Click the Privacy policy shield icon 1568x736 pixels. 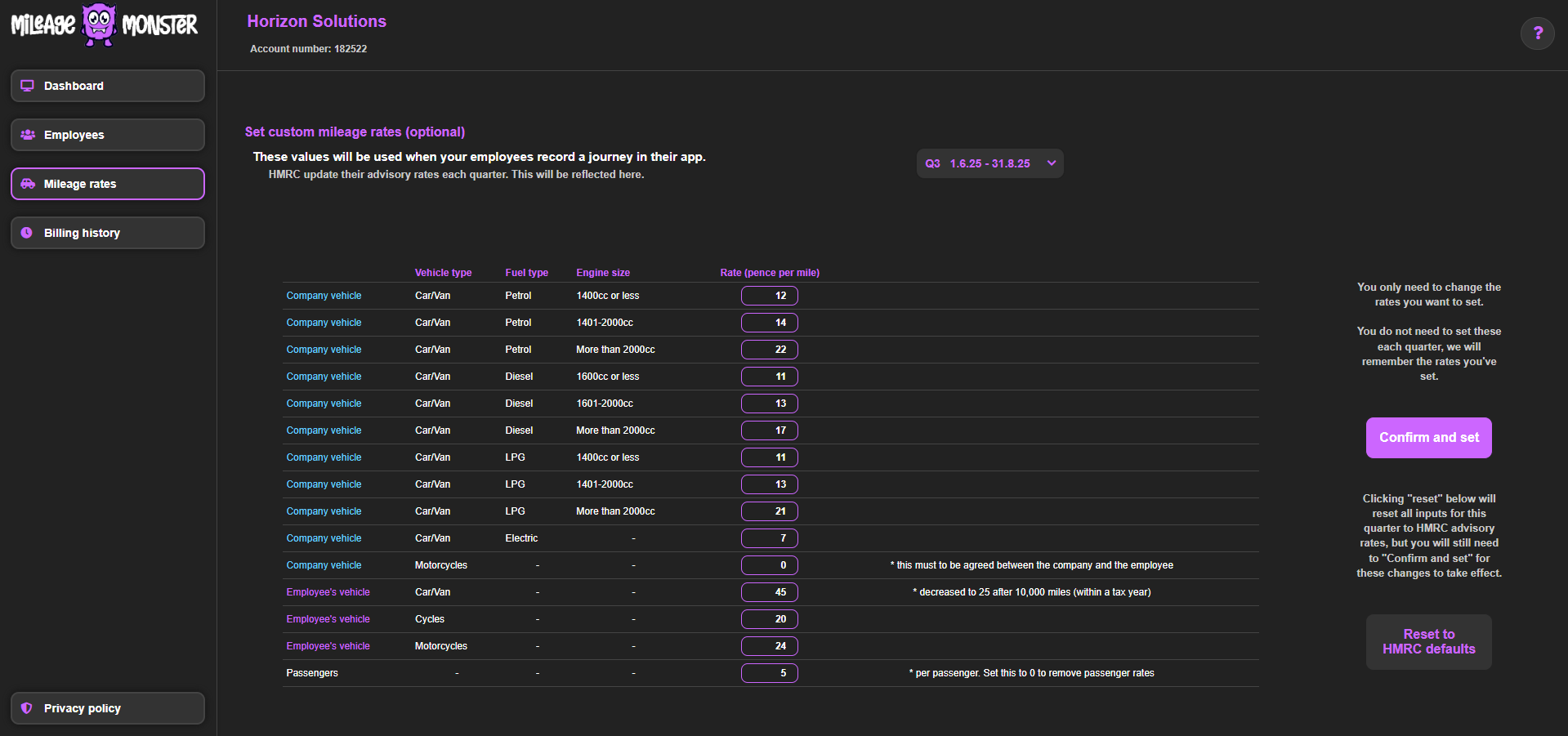pyautogui.click(x=27, y=708)
